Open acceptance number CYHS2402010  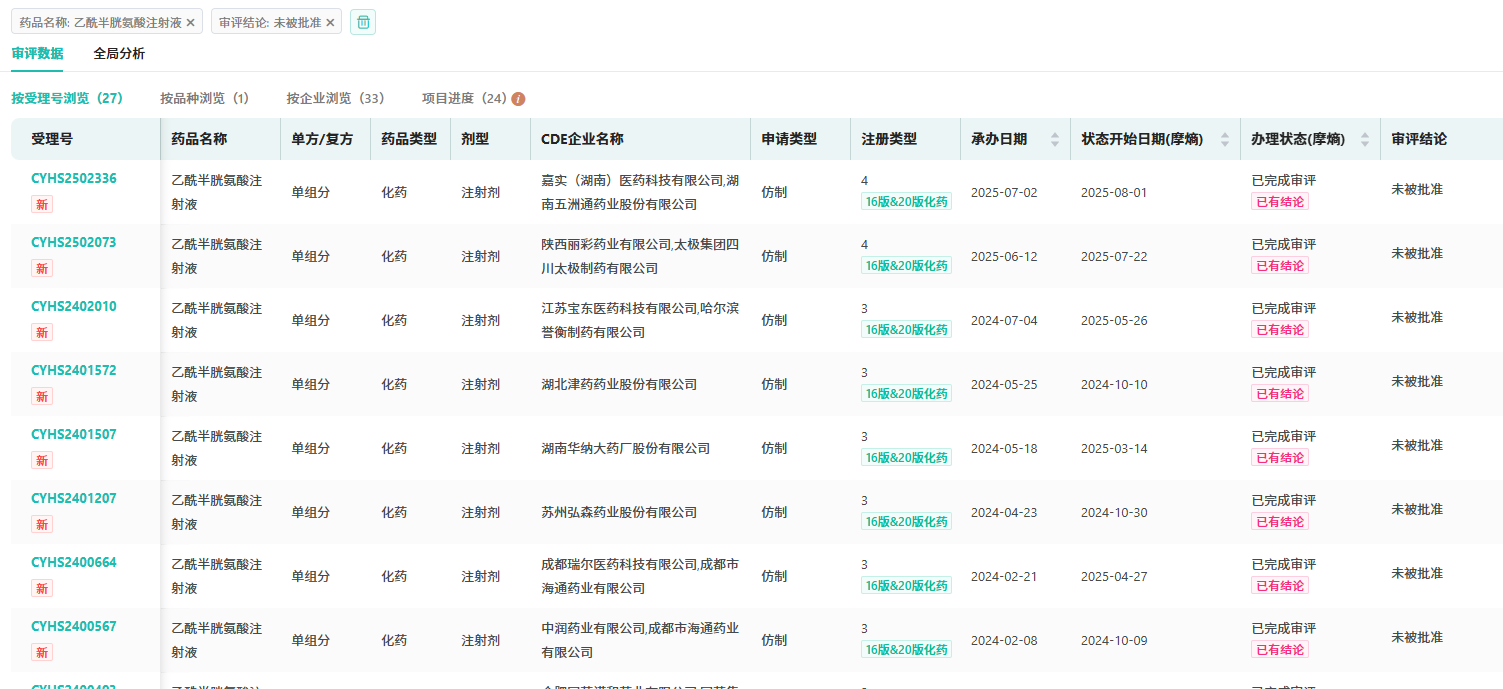[x=73, y=307]
